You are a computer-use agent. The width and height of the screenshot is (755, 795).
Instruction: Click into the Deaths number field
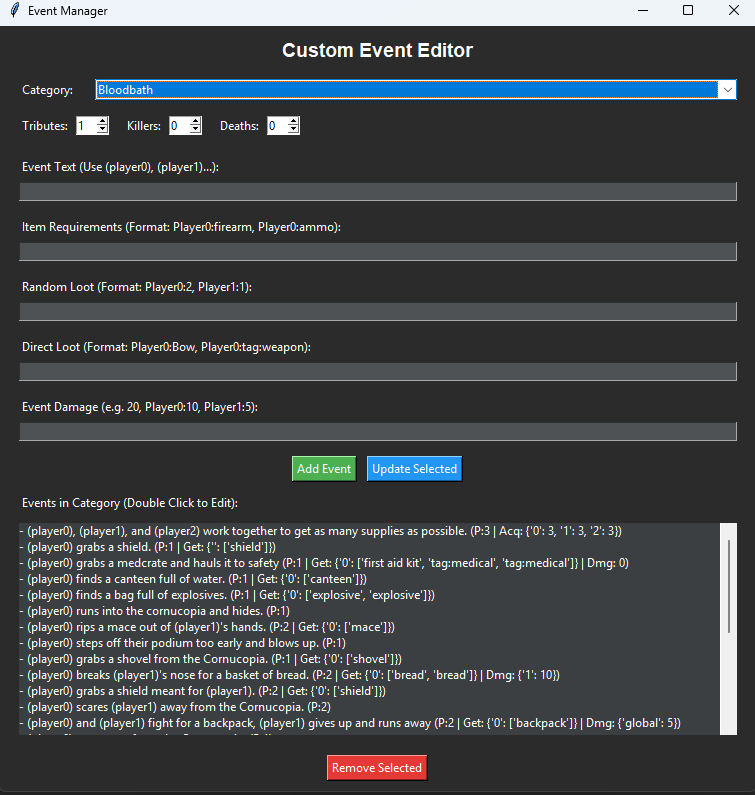pos(278,126)
